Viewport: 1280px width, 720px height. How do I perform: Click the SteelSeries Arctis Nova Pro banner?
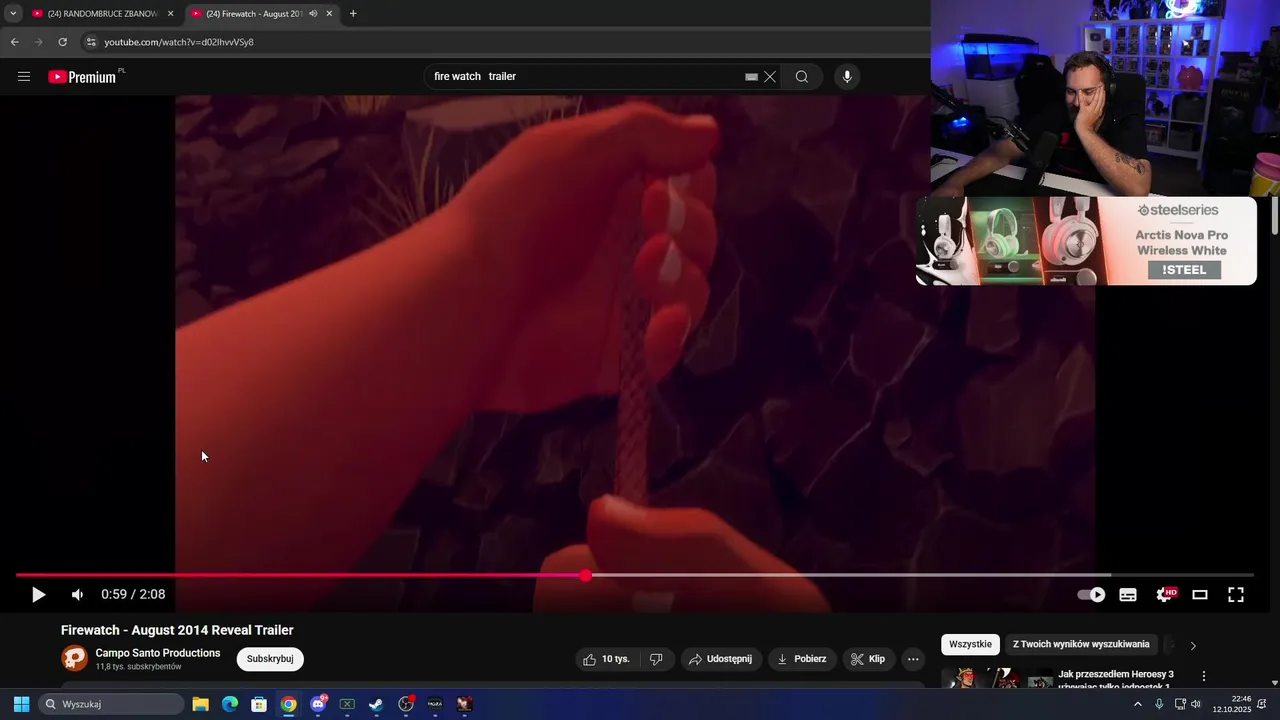point(1087,241)
